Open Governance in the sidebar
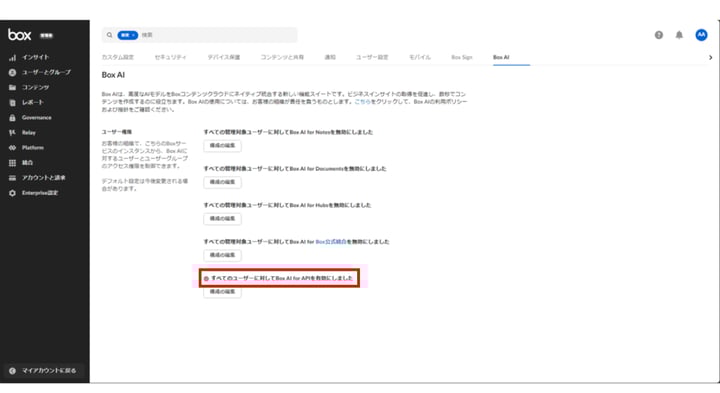Screen dimensions: 720x393 coord(30,118)
